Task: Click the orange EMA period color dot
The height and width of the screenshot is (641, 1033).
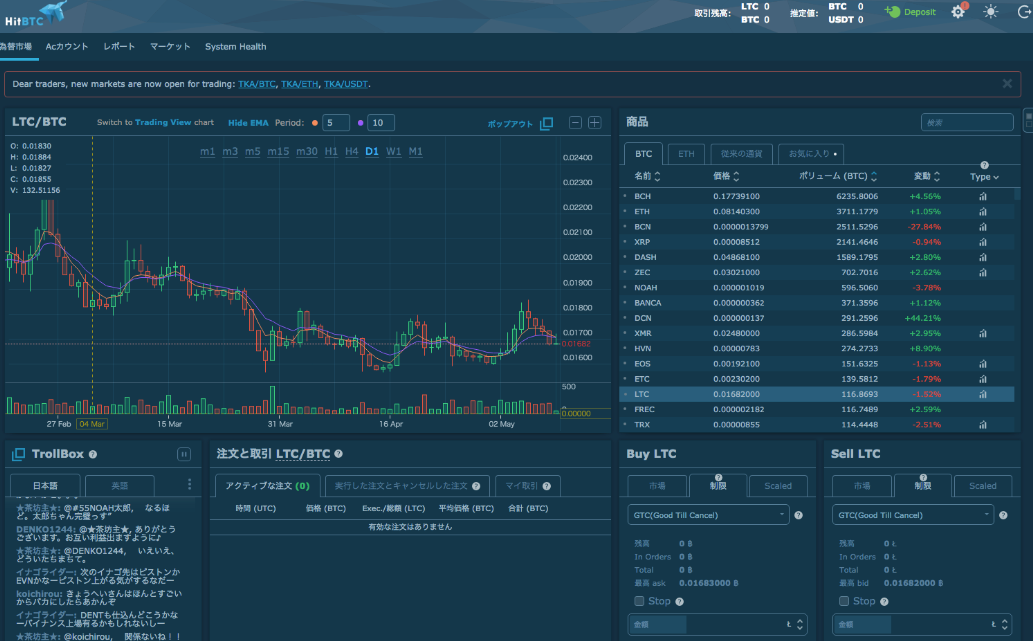Action: click(315, 123)
